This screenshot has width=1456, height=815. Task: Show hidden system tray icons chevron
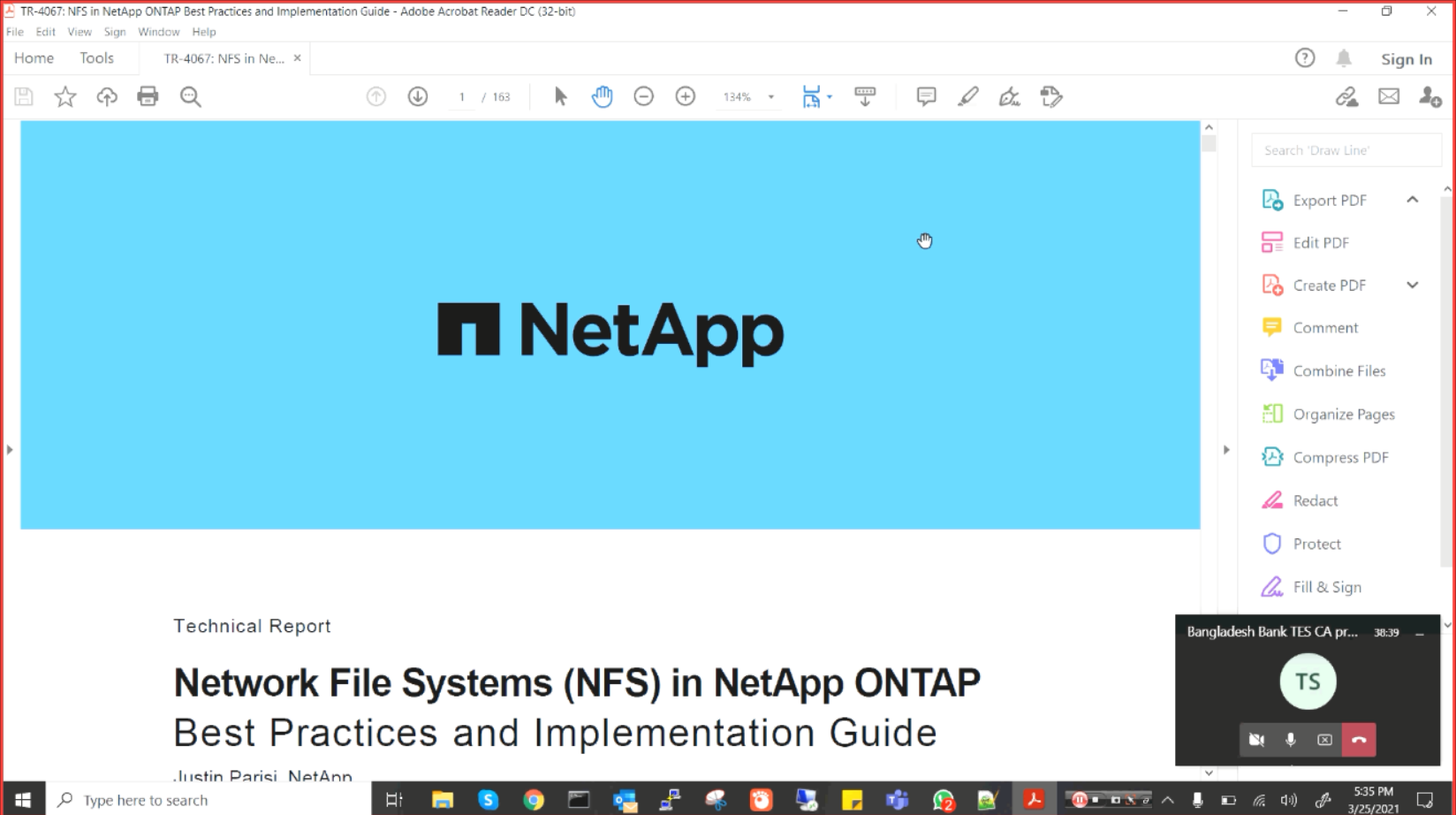click(x=1168, y=800)
